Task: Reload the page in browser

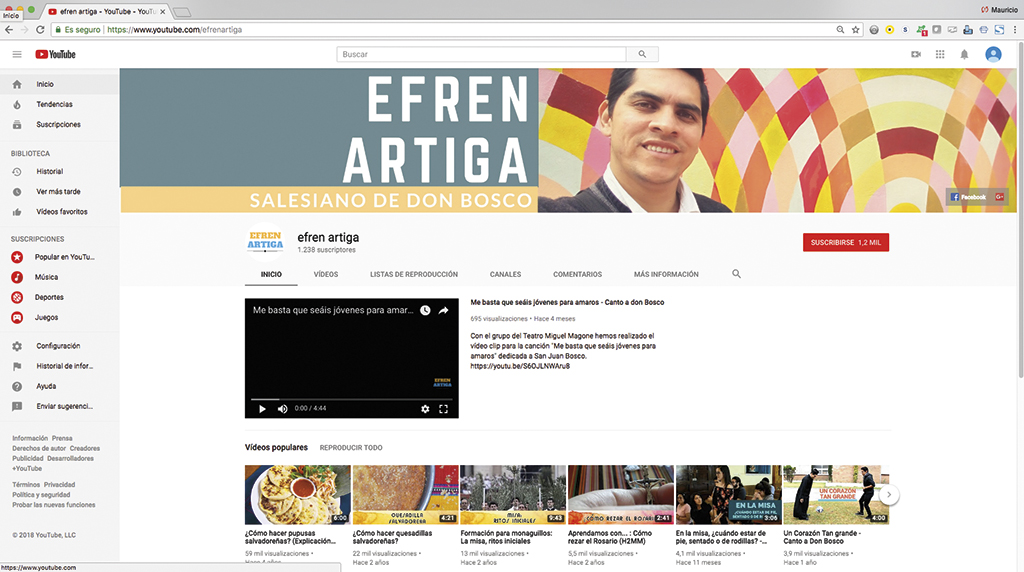Action: pos(40,30)
